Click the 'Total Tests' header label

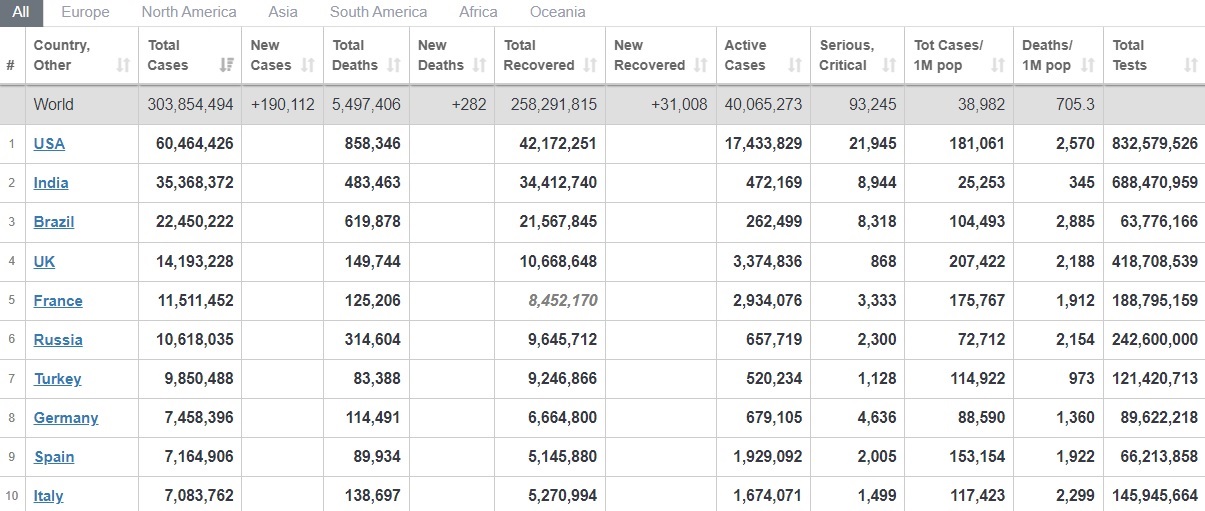pos(1130,55)
